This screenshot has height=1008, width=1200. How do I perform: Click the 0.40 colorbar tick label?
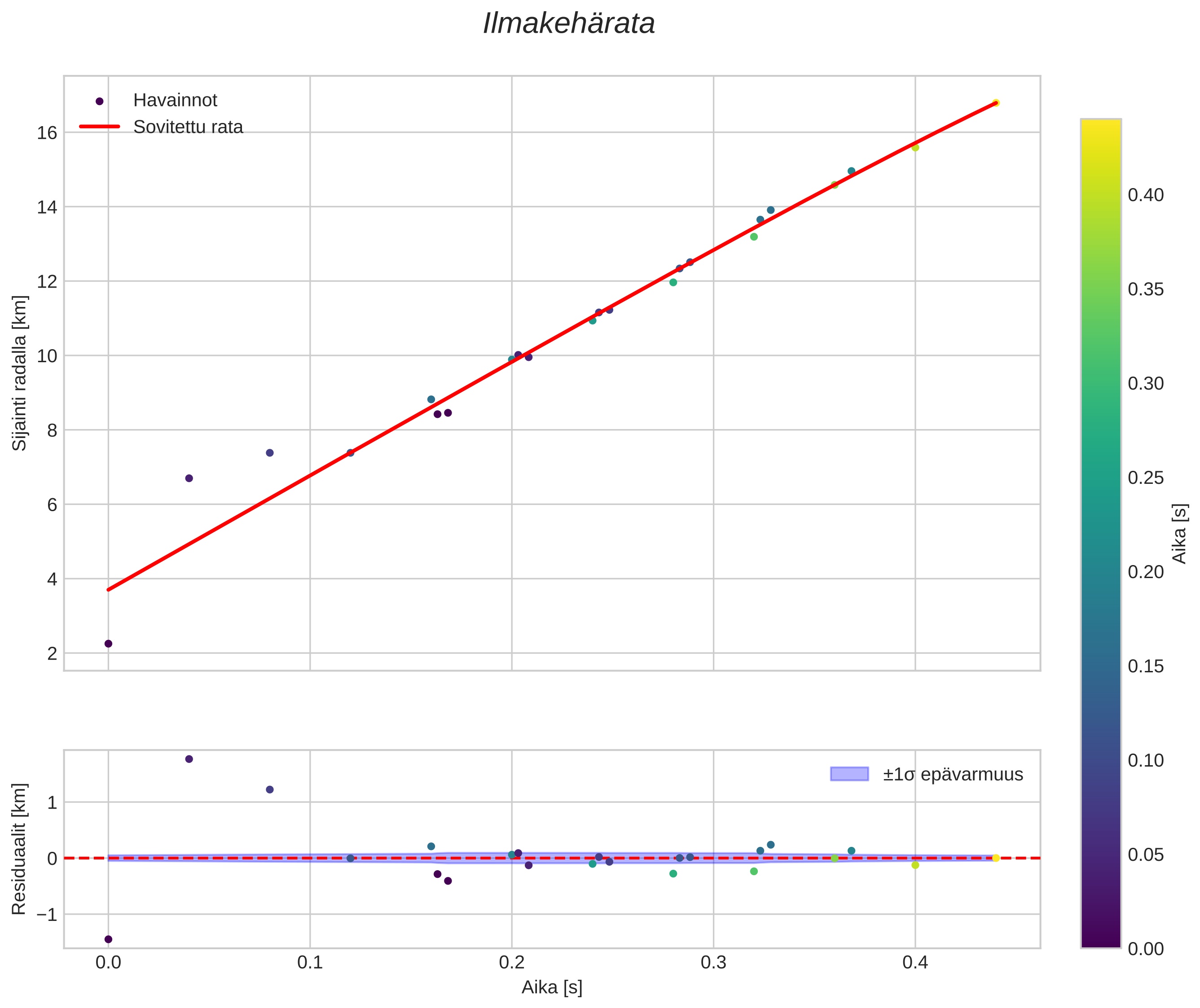1145,195
